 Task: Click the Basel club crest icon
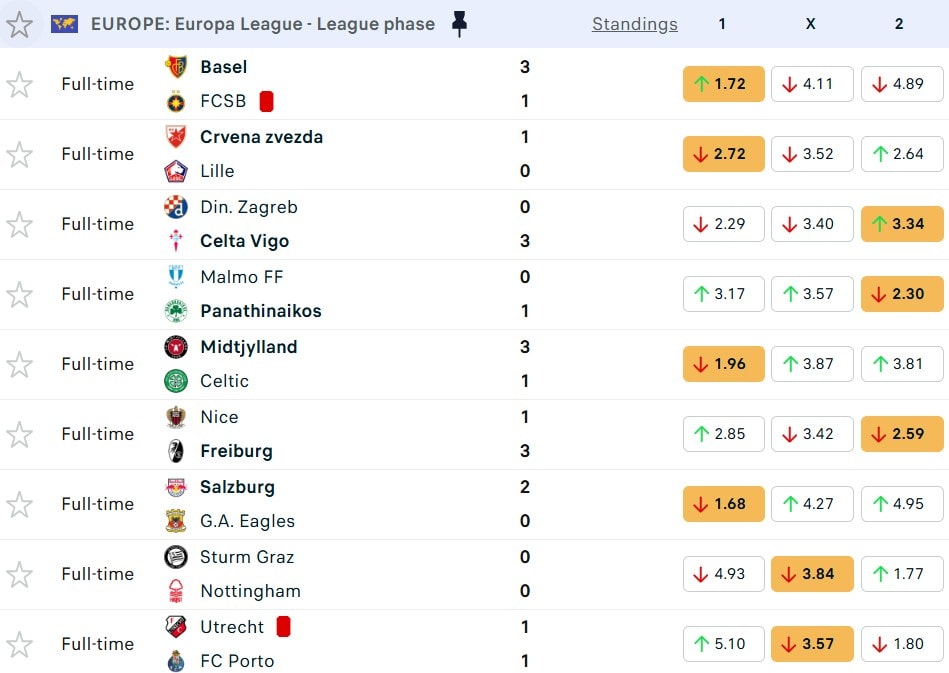tap(176, 67)
